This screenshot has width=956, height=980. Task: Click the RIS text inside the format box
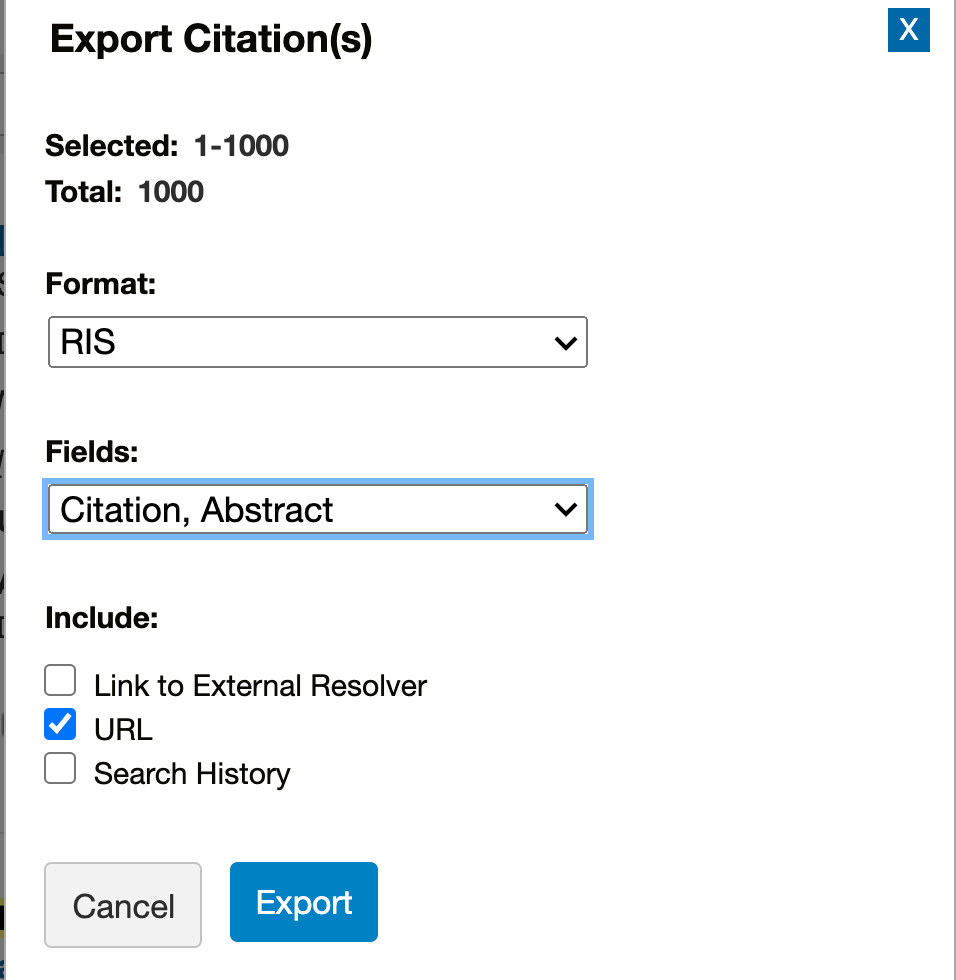pos(88,342)
